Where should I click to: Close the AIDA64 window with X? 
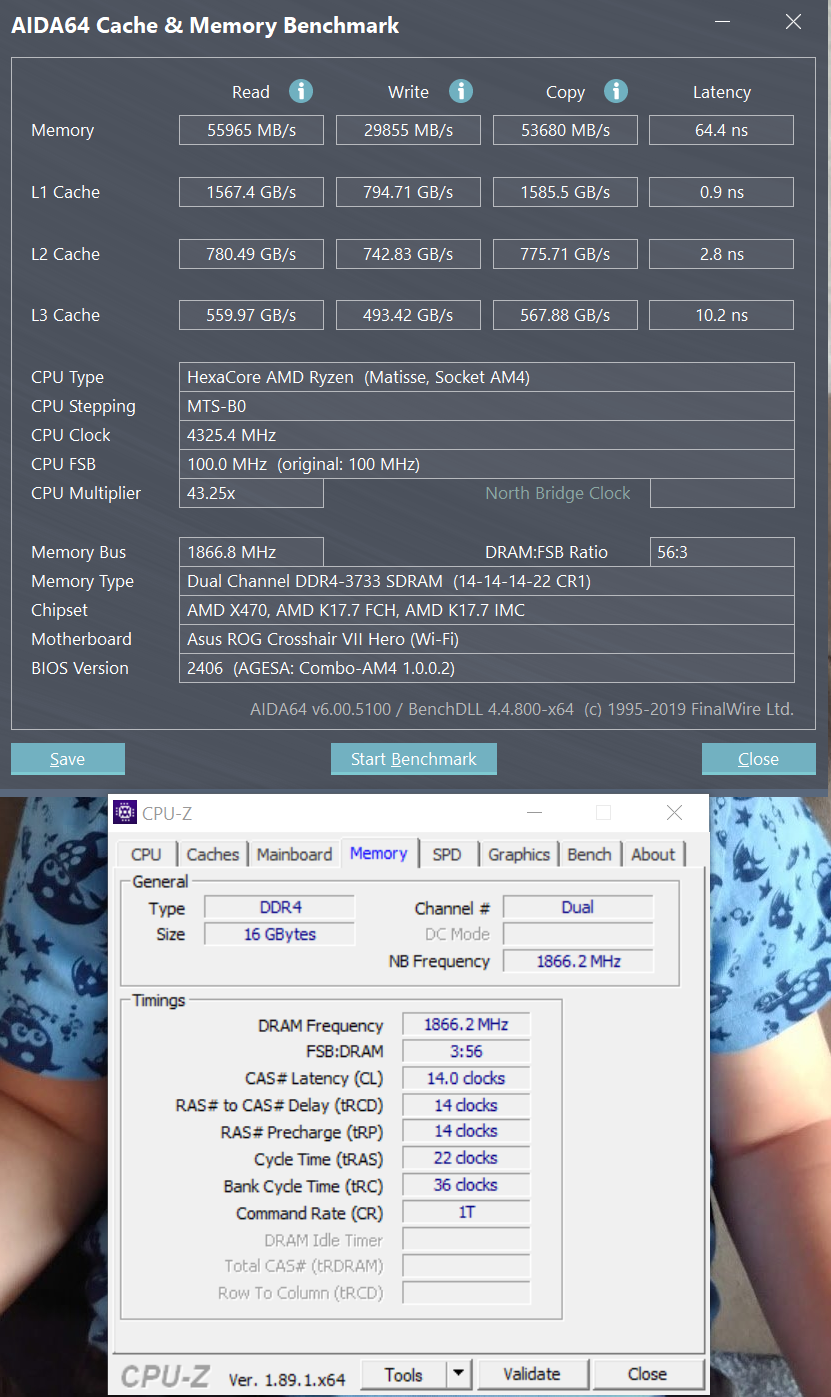(793, 22)
